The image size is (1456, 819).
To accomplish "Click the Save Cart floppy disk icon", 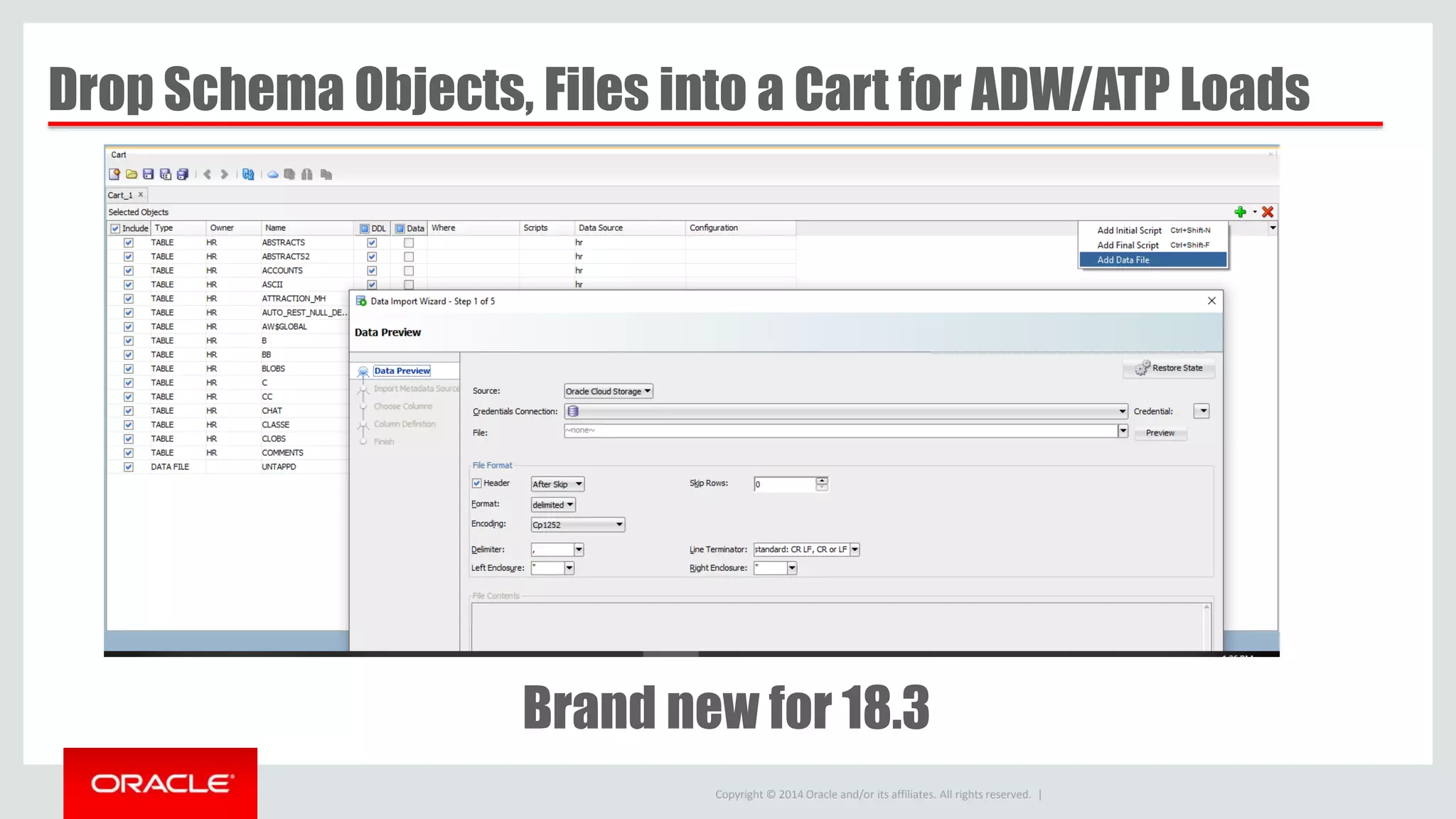I will [x=149, y=174].
